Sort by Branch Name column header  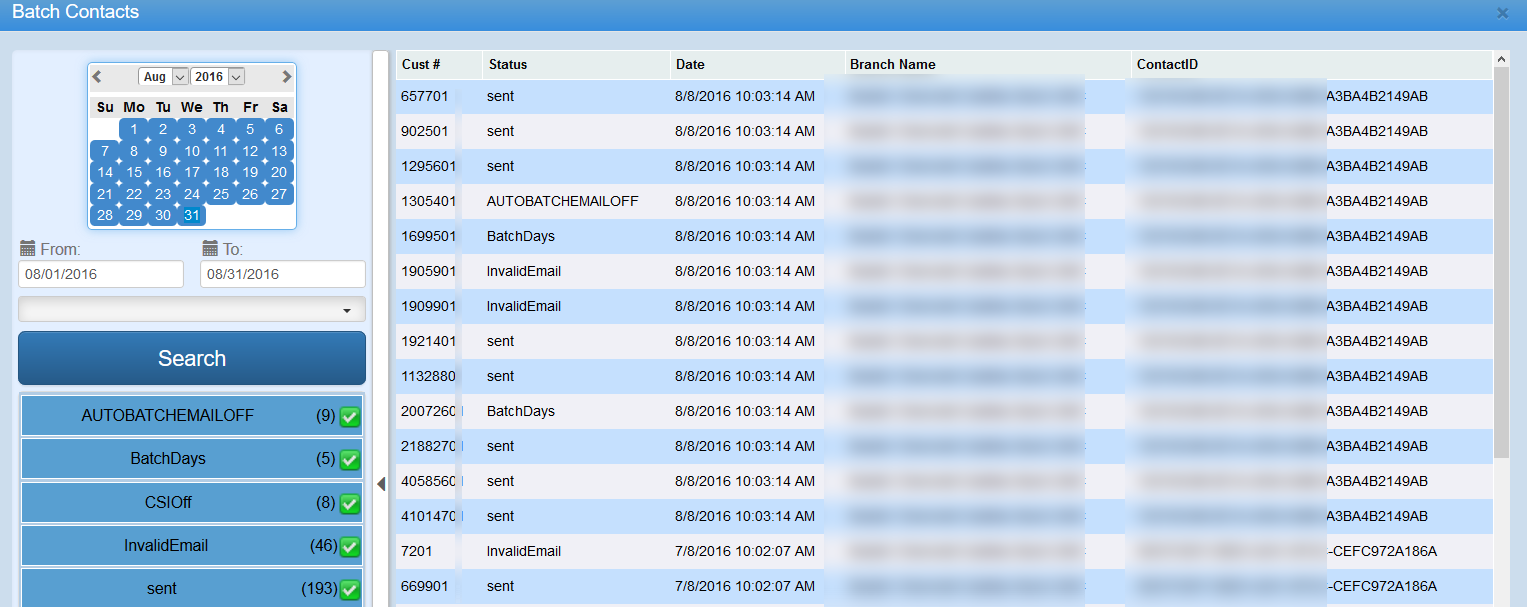click(x=892, y=65)
